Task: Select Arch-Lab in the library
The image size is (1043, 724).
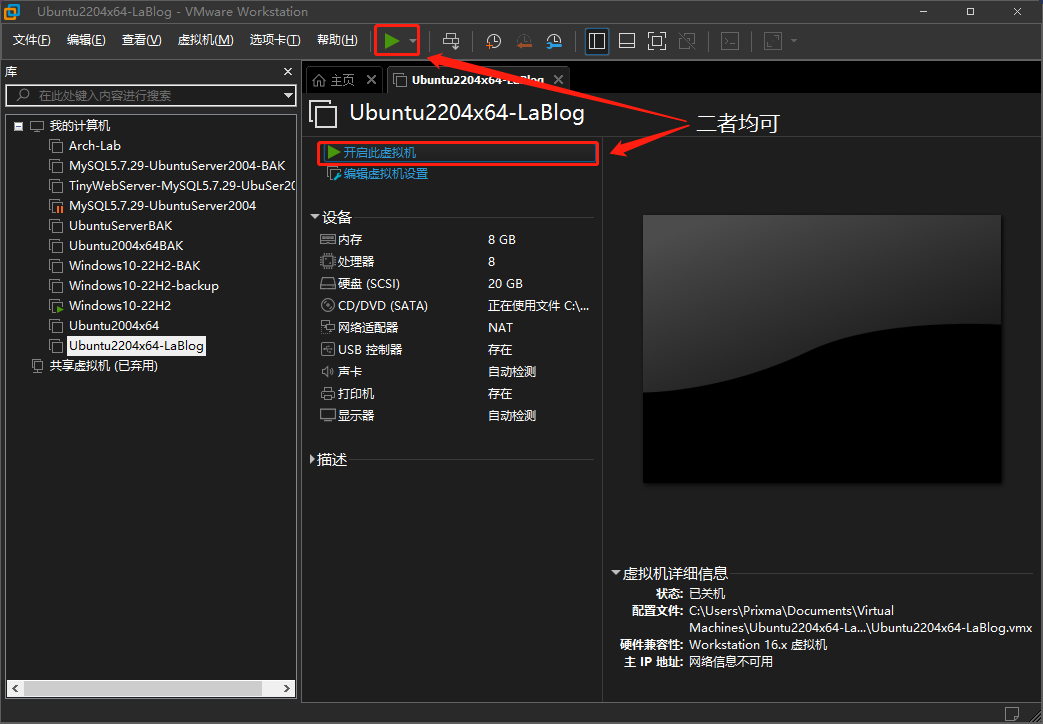Action: tap(94, 146)
